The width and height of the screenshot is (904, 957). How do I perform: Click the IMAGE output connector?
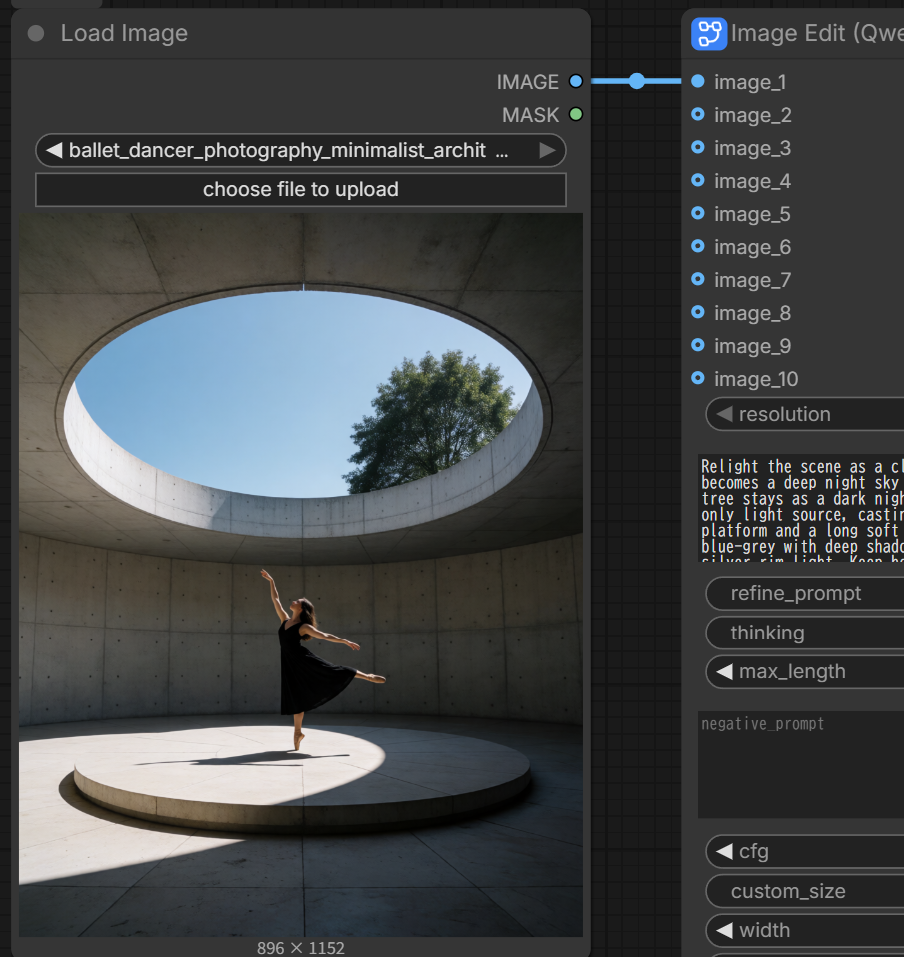576,81
